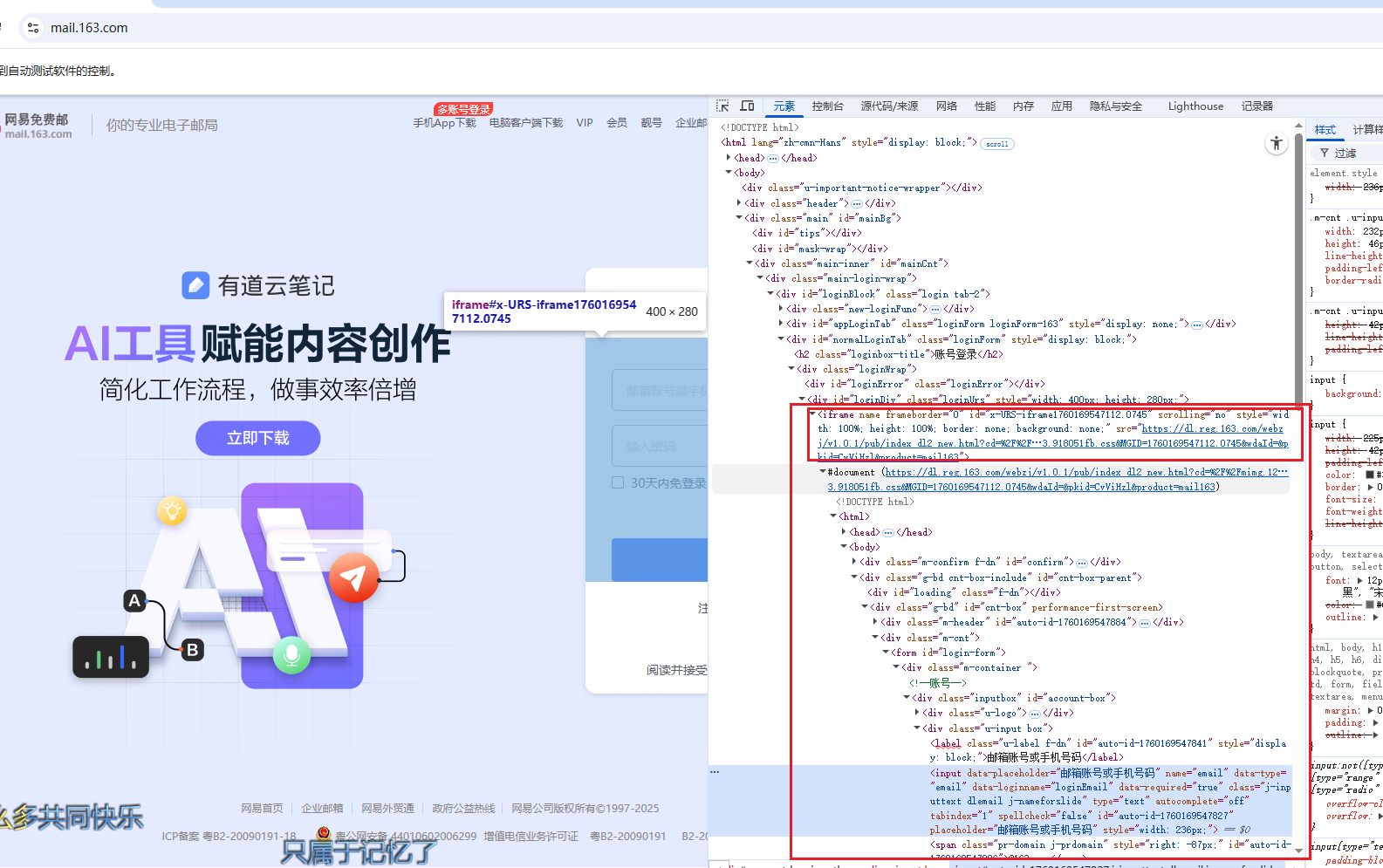Switch to the 应用 tab
Screen dimensions: 1383x868
pos(1062,106)
